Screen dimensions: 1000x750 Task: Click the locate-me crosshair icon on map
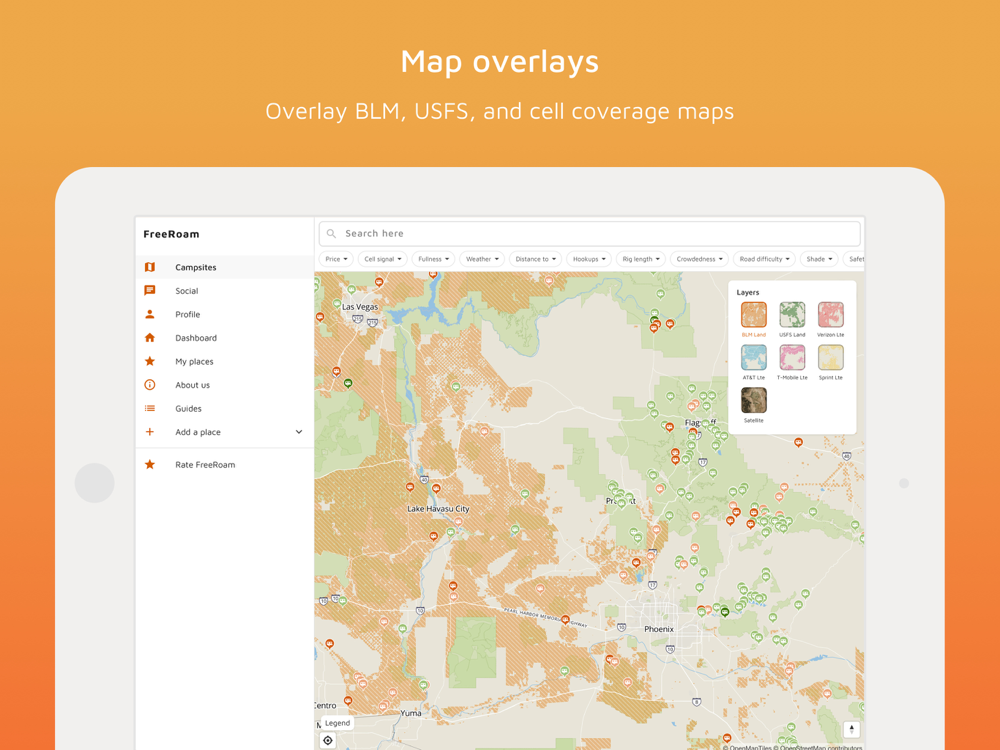328,740
